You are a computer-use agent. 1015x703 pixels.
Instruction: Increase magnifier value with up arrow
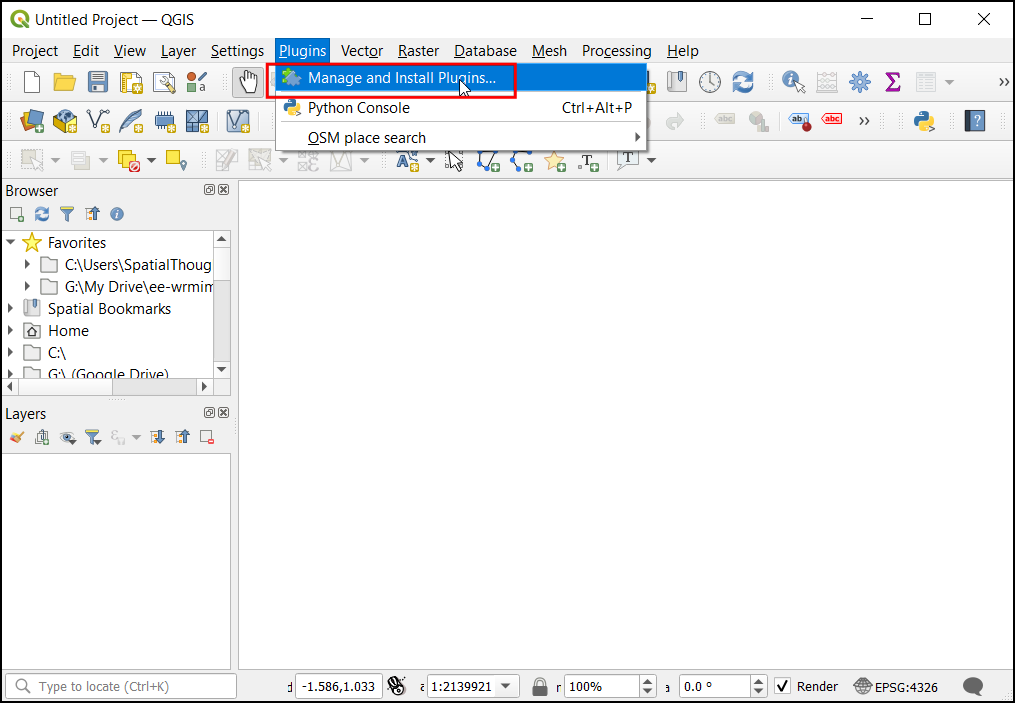pos(647,681)
